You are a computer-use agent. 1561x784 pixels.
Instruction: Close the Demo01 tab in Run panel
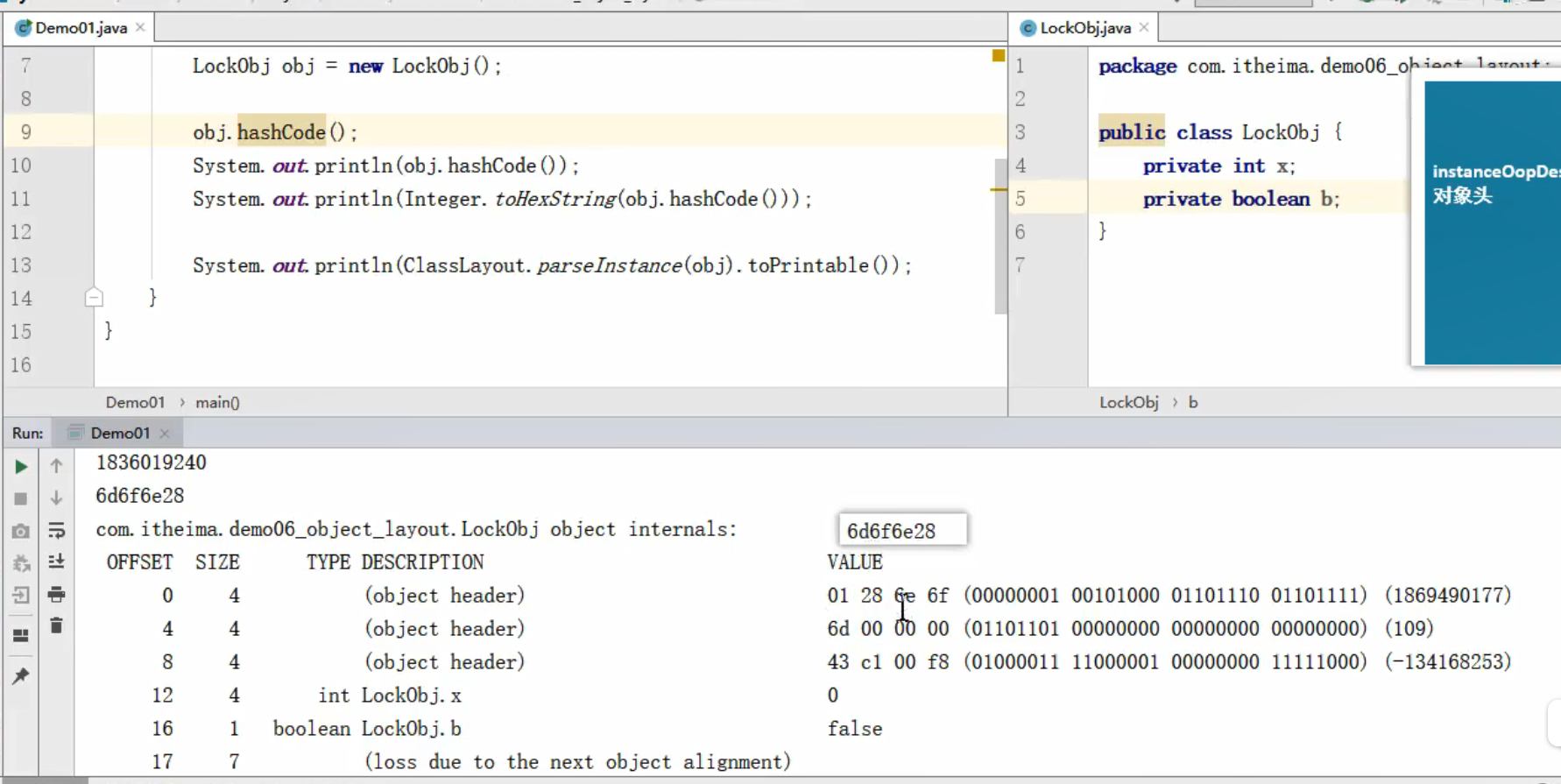(165, 433)
